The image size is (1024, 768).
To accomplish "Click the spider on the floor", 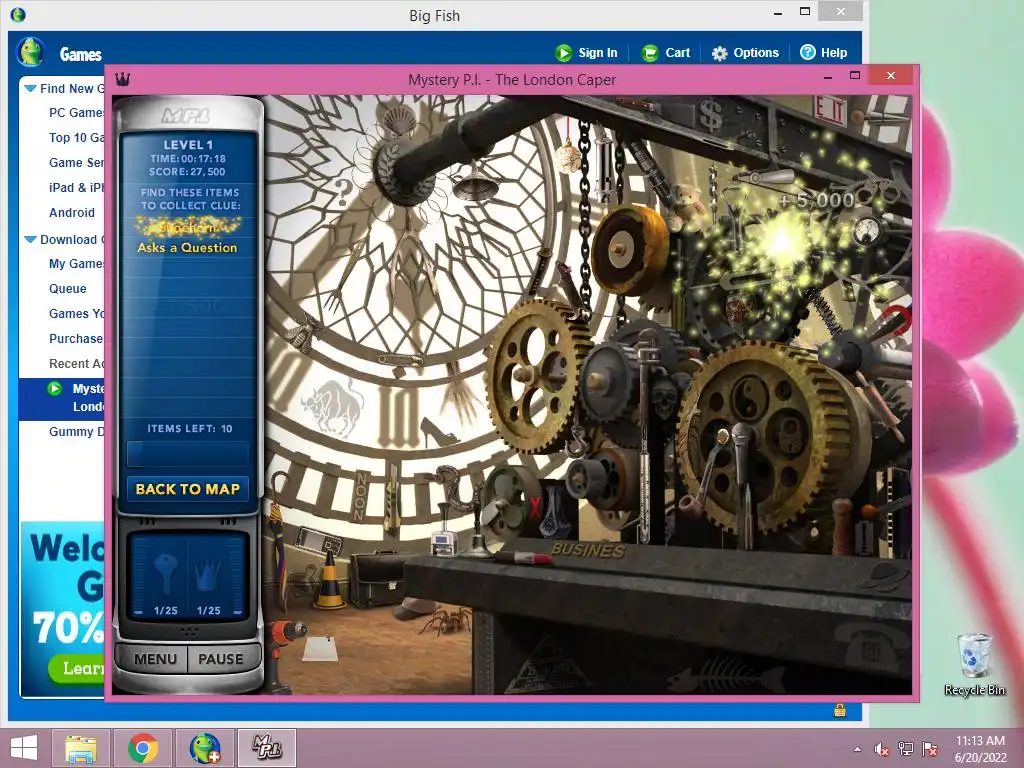I will [446, 620].
